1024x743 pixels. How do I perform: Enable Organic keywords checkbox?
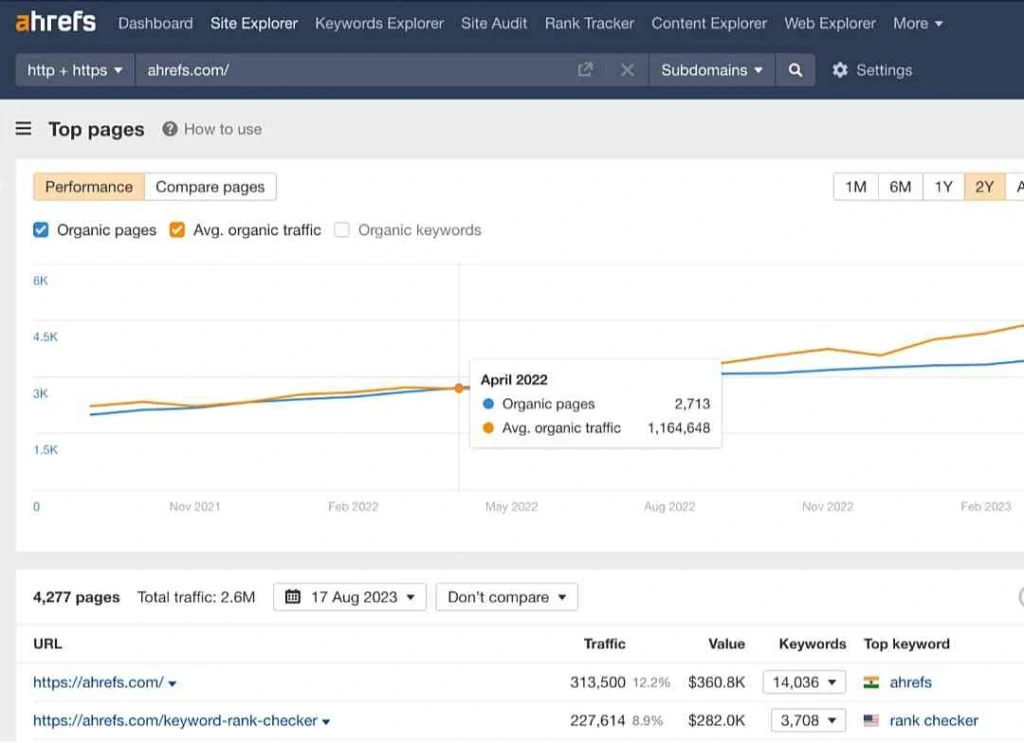(342, 230)
